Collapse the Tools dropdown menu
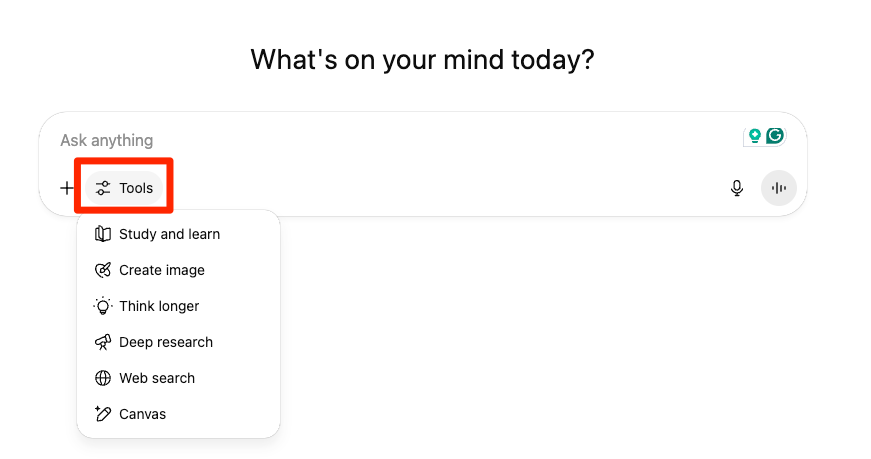The image size is (871, 459). click(125, 188)
